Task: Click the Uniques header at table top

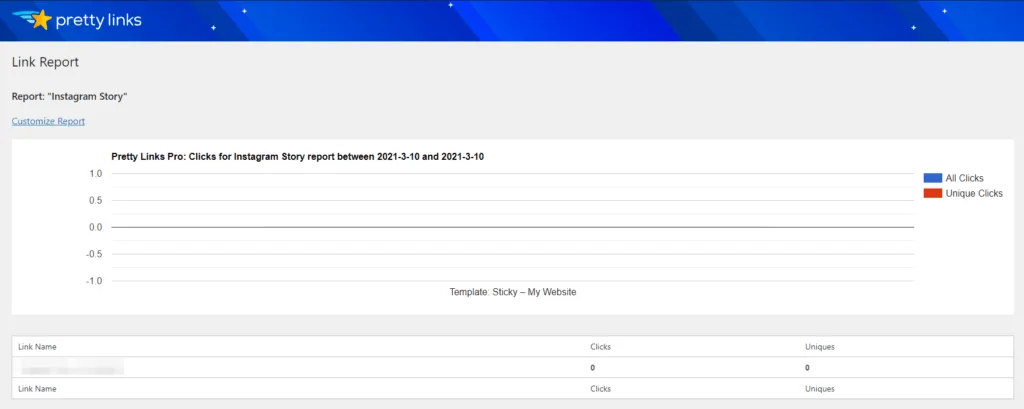Action: [820, 347]
